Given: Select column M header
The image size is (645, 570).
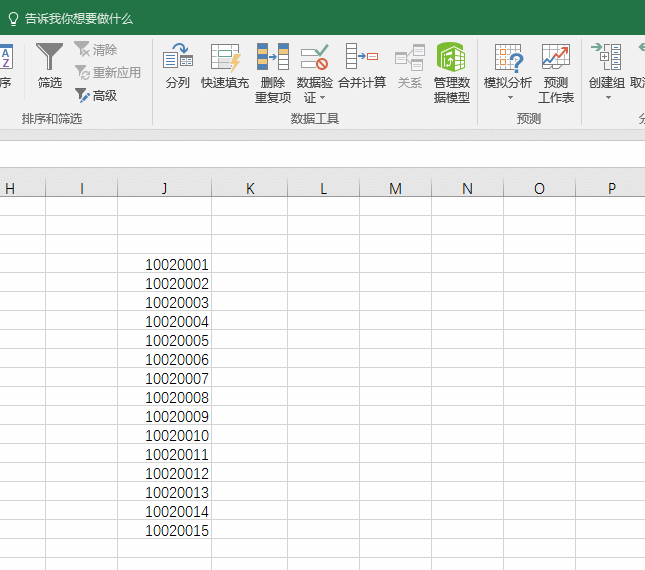Looking at the screenshot, I should 395,189.
